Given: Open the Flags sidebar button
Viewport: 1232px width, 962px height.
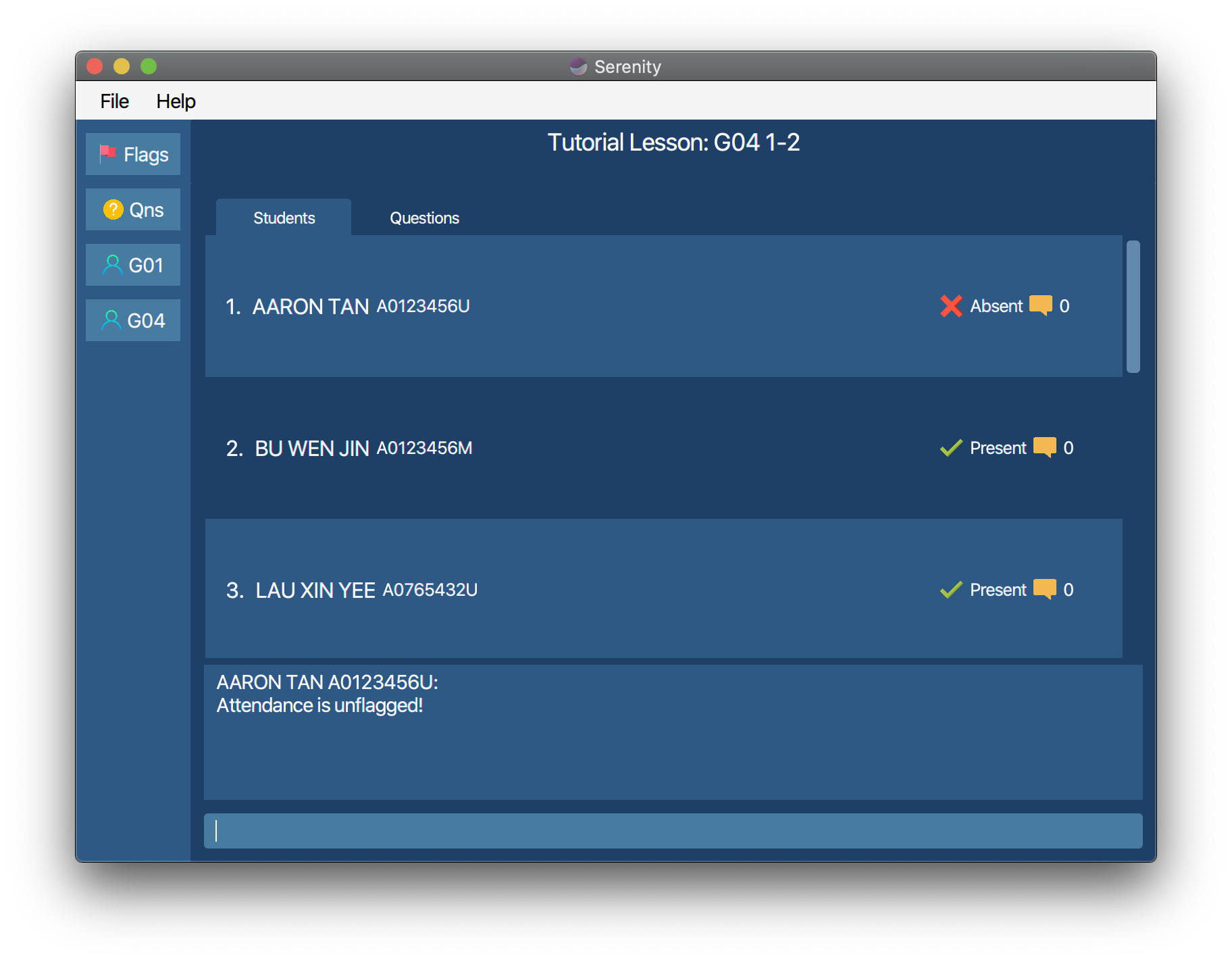Looking at the screenshot, I should [x=133, y=154].
